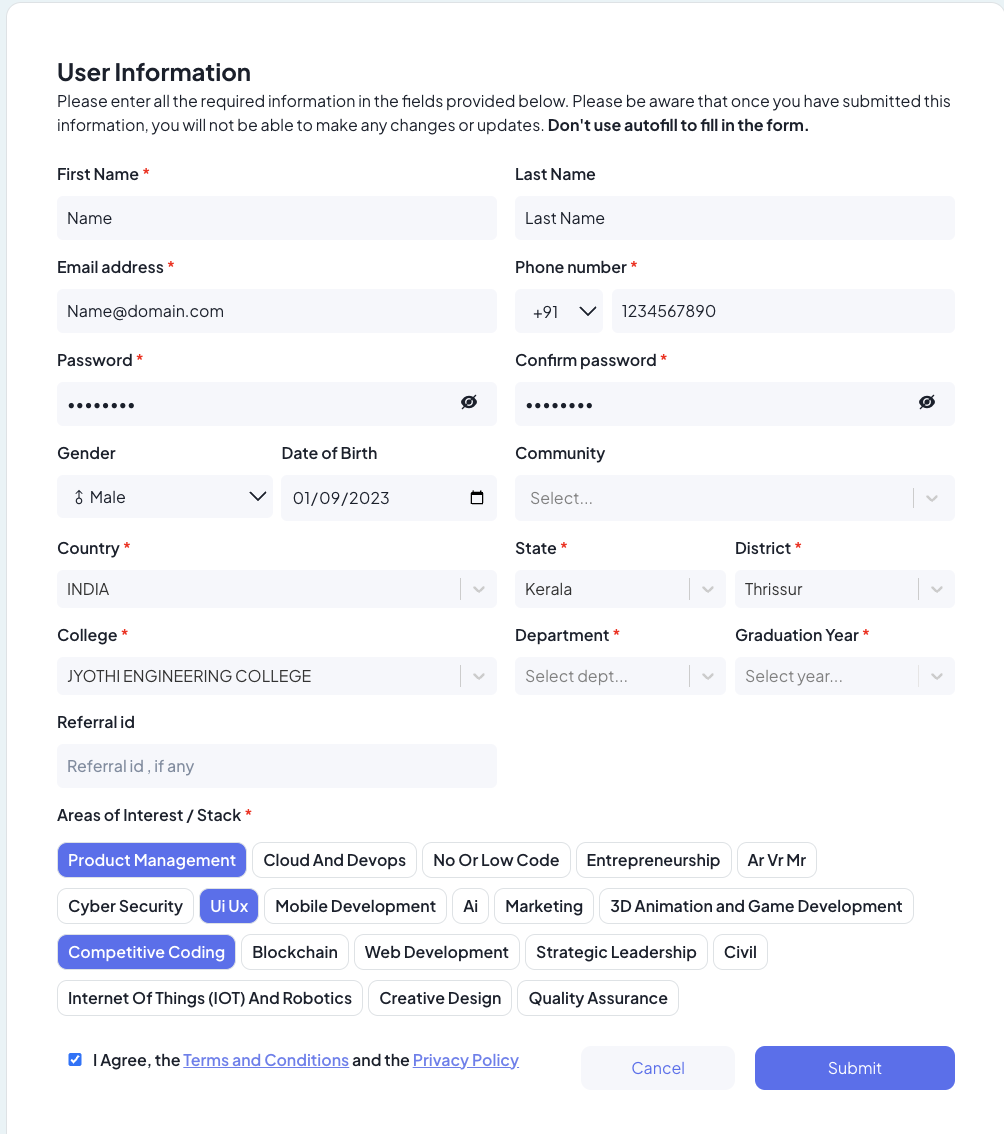Show the Password field's hidden text
The image size is (1004, 1134).
(x=469, y=402)
